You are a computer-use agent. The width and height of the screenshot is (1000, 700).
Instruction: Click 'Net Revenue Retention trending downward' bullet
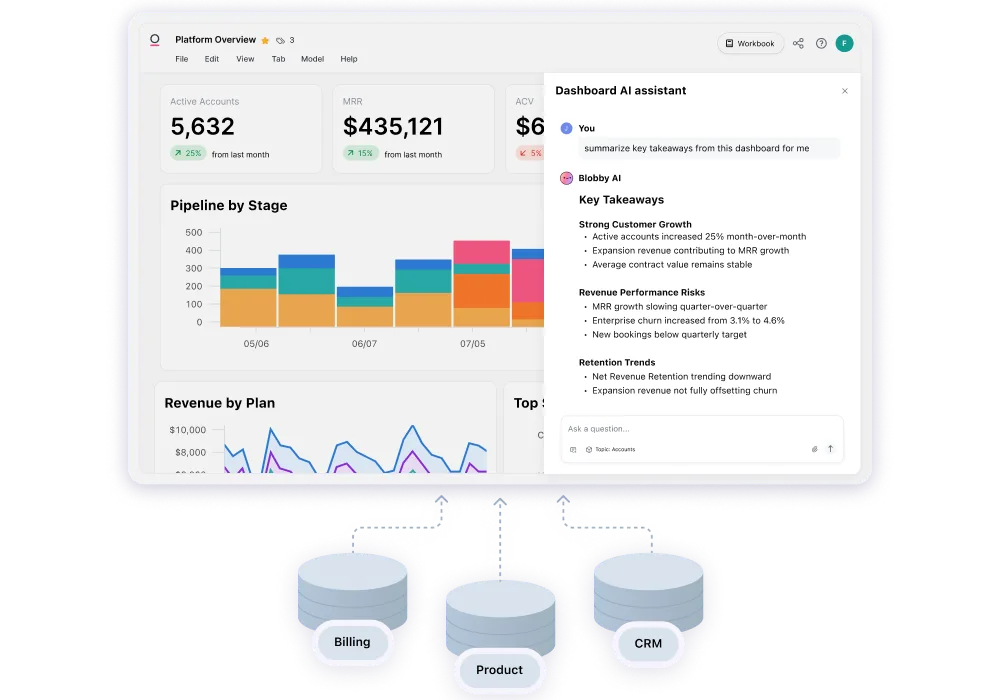tap(681, 377)
